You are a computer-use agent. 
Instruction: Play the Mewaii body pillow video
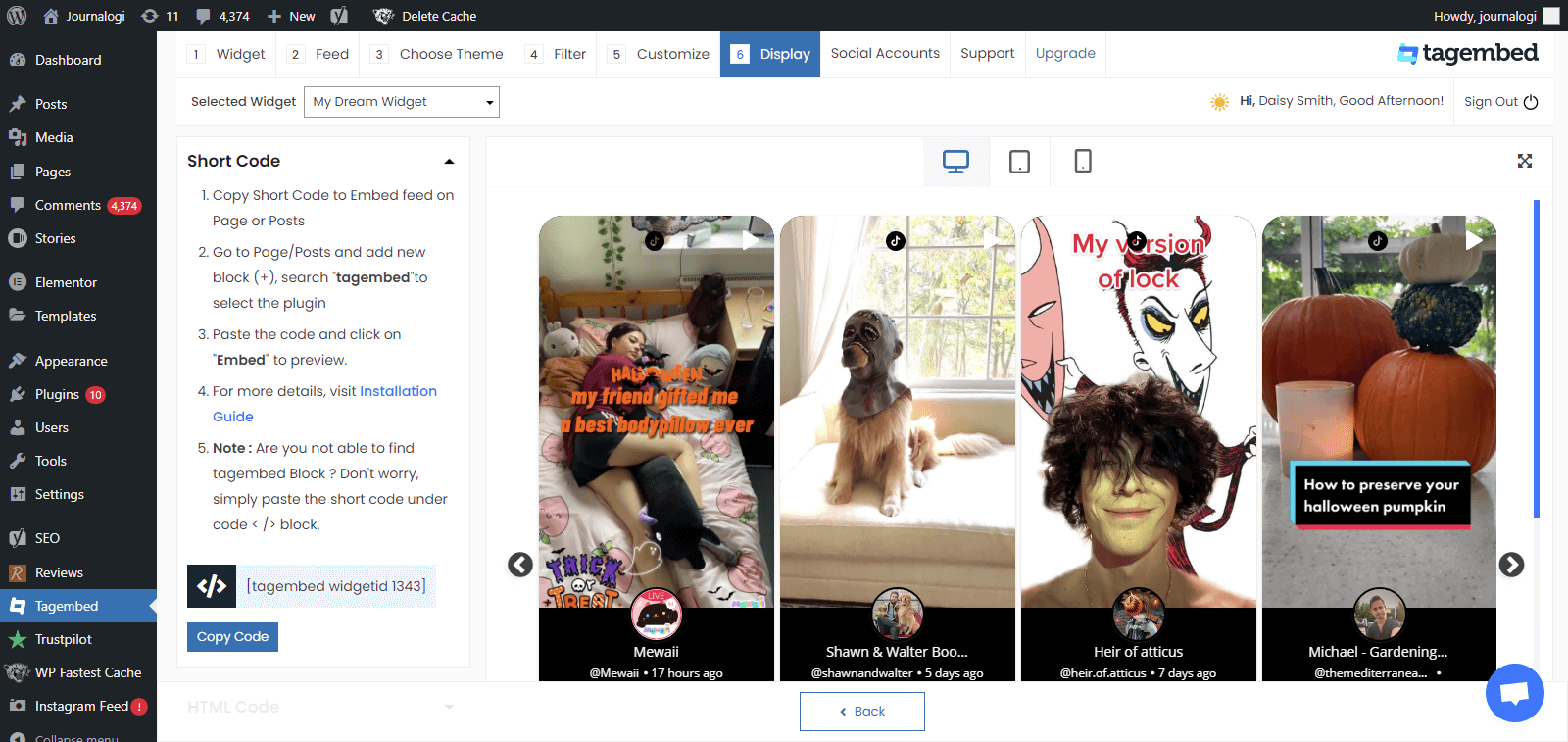(750, 240)
